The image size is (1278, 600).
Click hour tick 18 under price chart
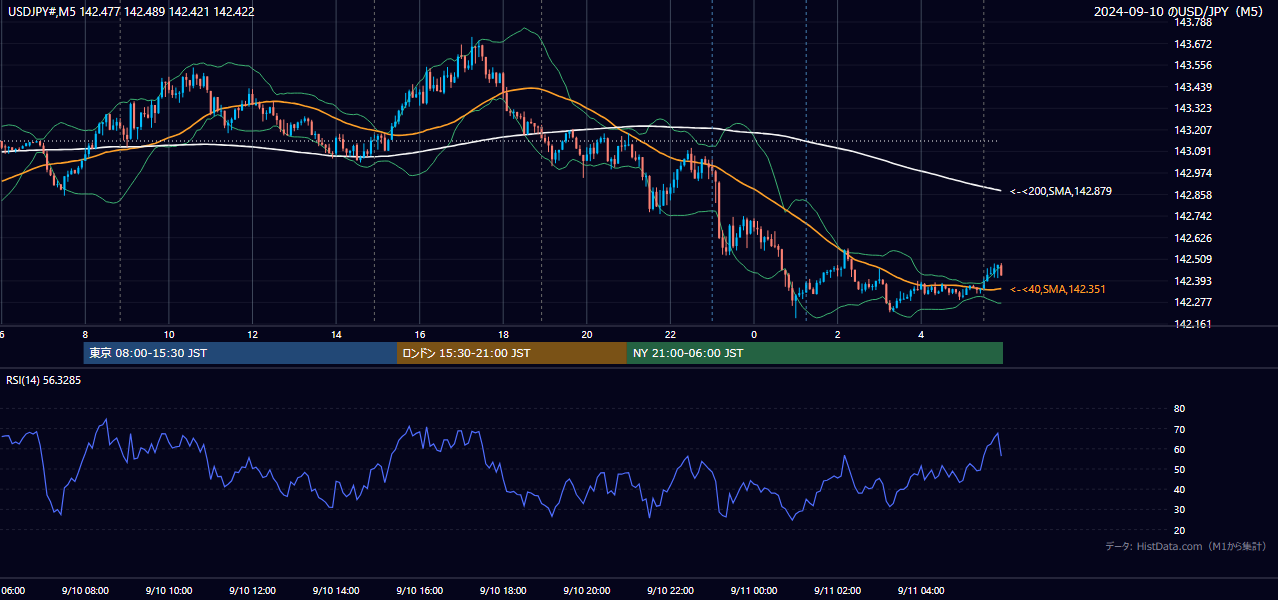[x=503, y=334]
